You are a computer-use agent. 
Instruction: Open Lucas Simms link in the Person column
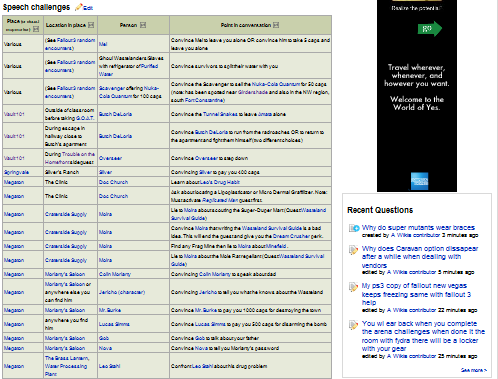click(114, 324)
